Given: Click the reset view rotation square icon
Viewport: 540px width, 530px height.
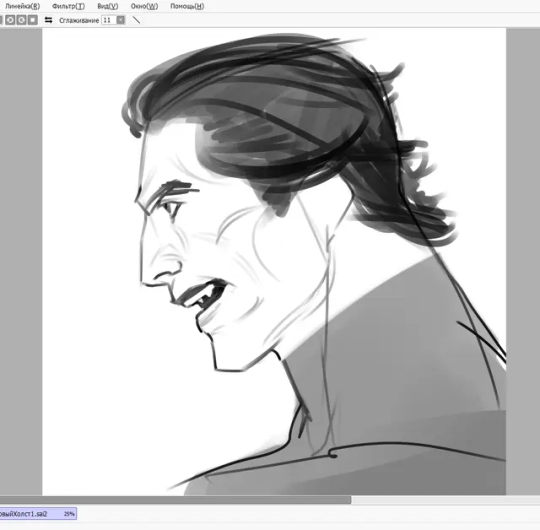Looking at the screenshot, I should (x=33, y=20).
